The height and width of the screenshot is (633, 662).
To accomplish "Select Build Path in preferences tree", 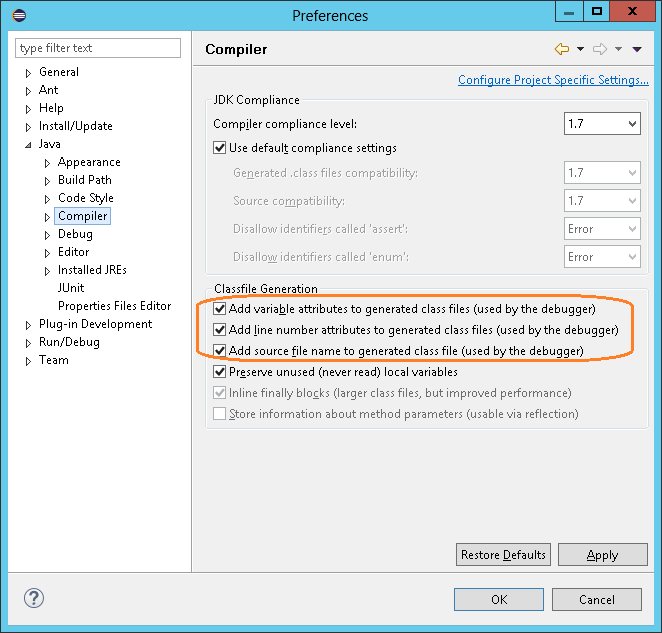I will point(84,180).
